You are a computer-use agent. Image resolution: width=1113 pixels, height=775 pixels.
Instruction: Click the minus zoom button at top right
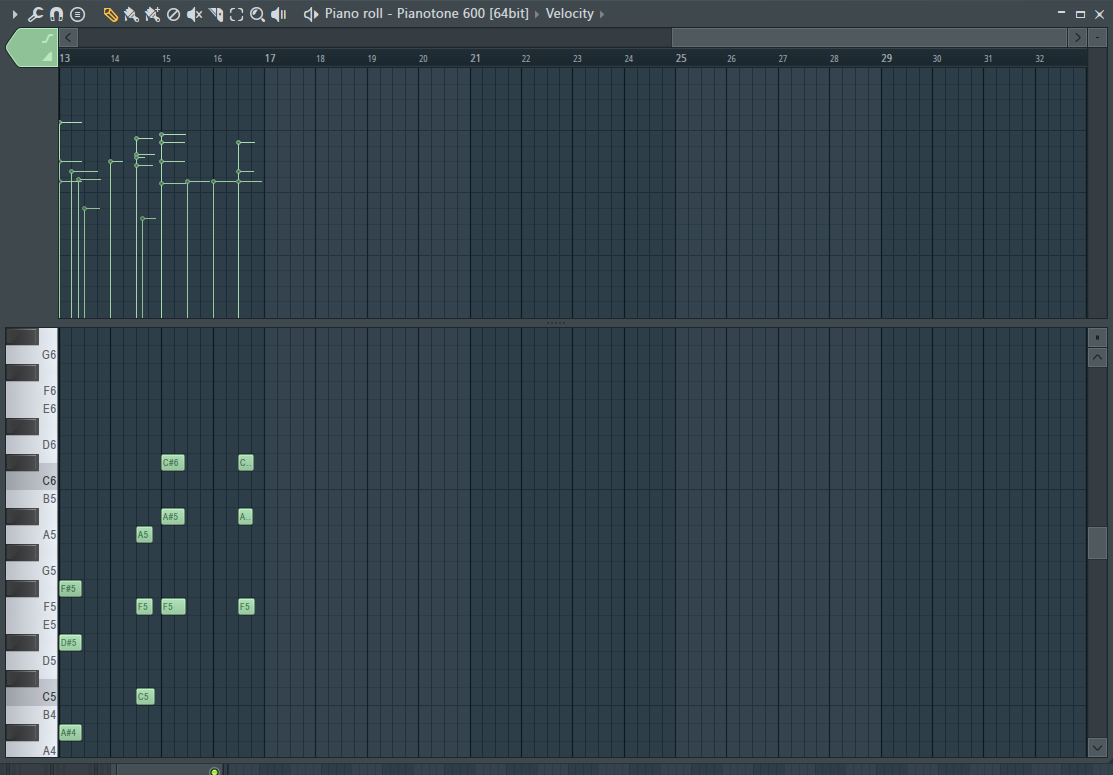pyautogui.click(x=1097, y=38)
